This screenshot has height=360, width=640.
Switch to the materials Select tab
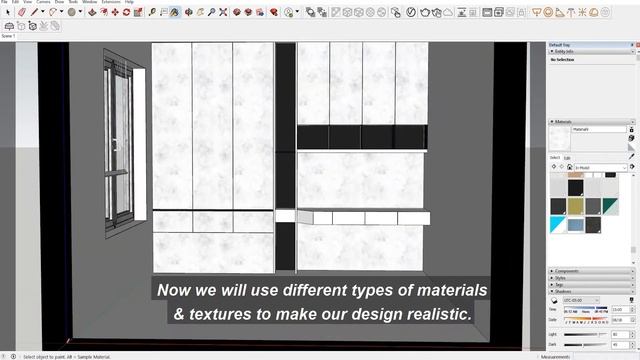click(x=555, y=158)
